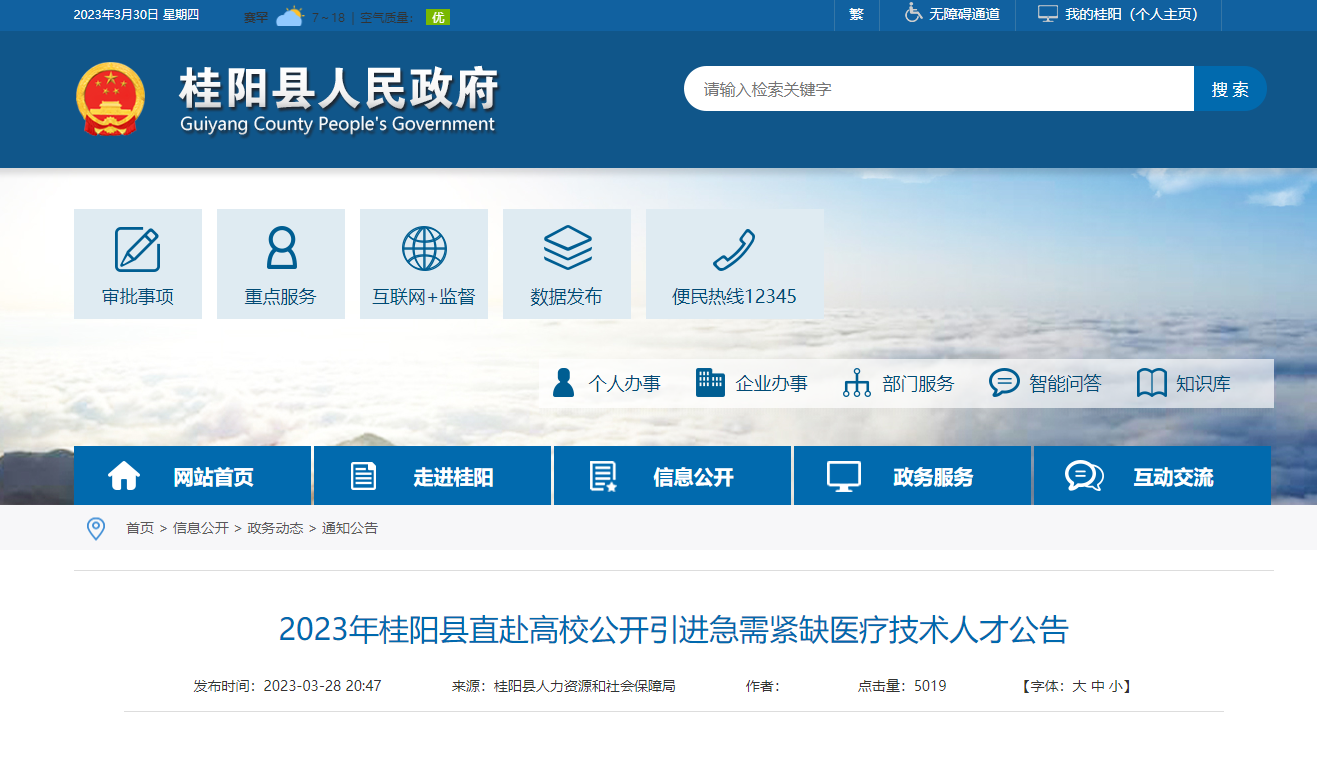This screenshot has height=761, width=1317.
Task: Open 智能问答 chat bubble icon
Action: pos(1004,383)
